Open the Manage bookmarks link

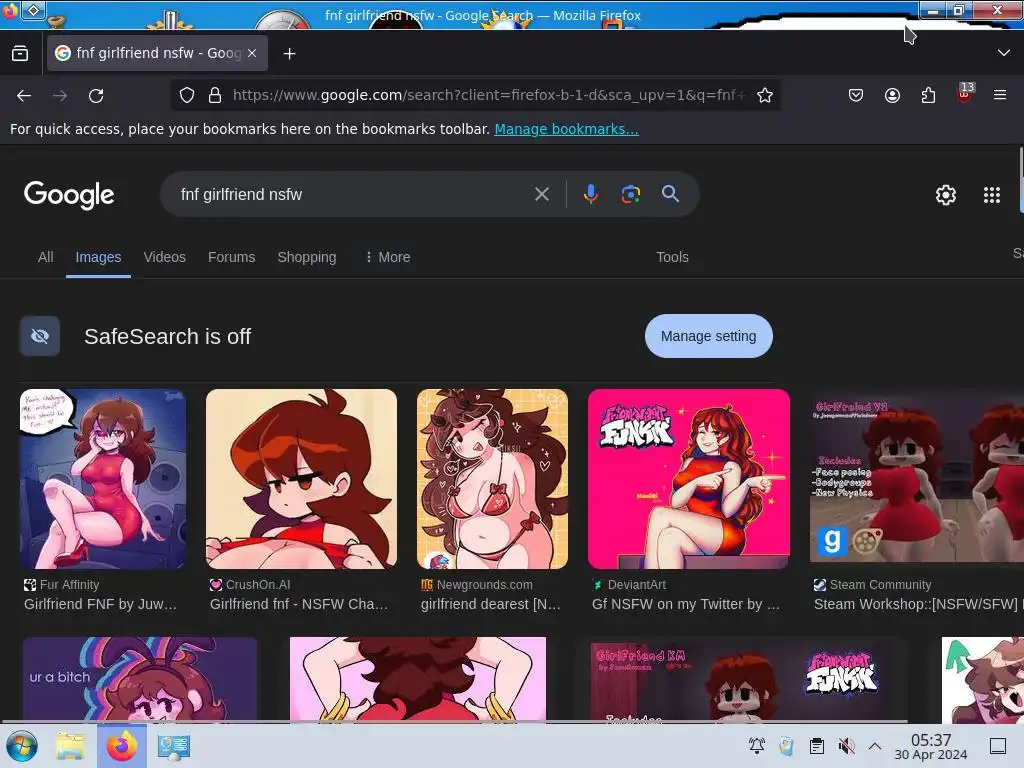pos(566,129)
